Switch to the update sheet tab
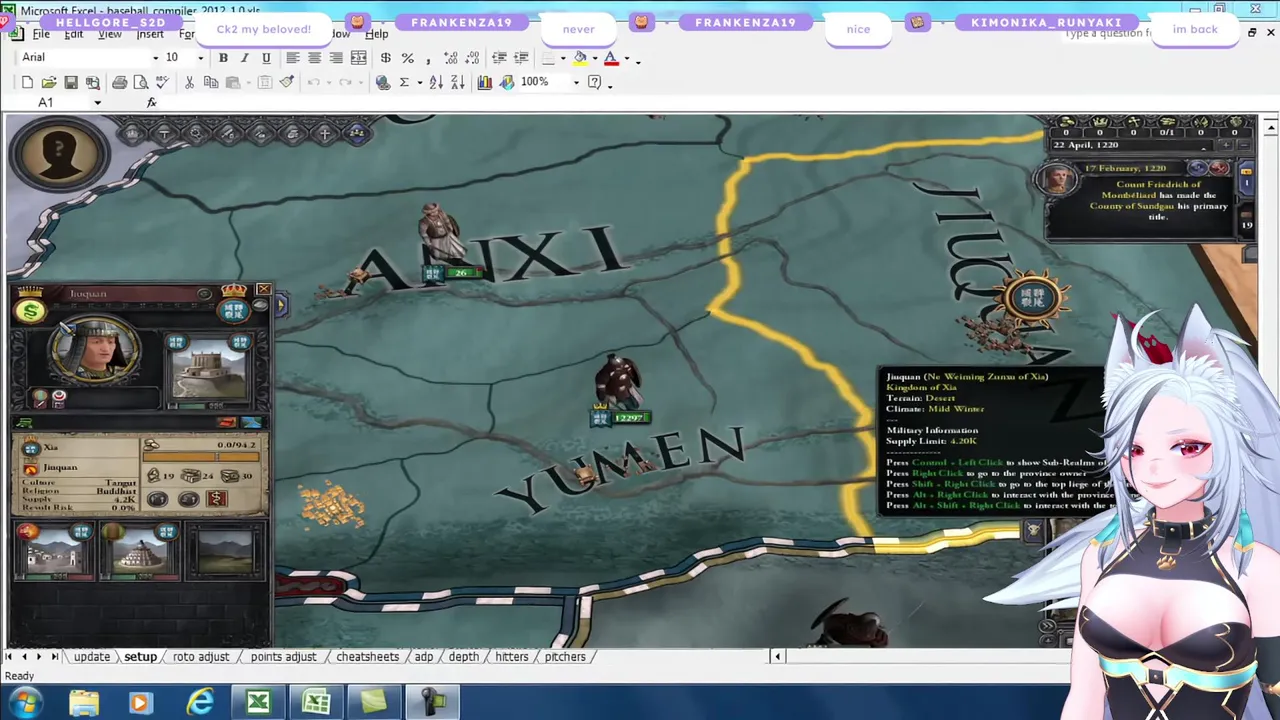This screenshot has height=720, width=1280. (91, 657)
